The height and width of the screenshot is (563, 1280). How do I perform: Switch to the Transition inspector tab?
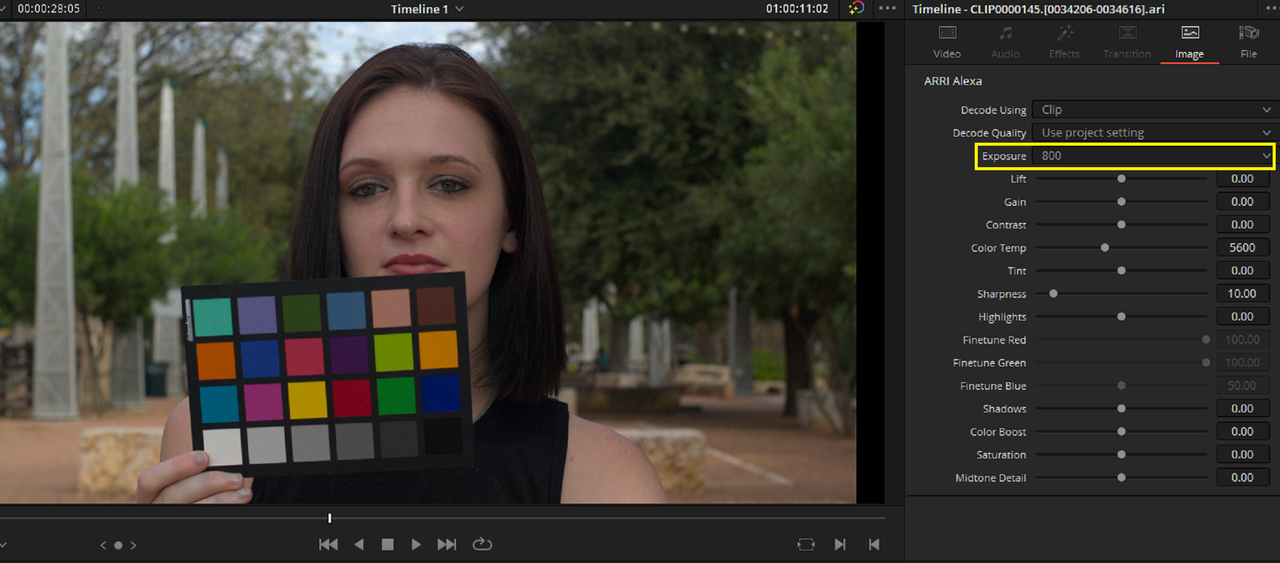coord(1127,43)
